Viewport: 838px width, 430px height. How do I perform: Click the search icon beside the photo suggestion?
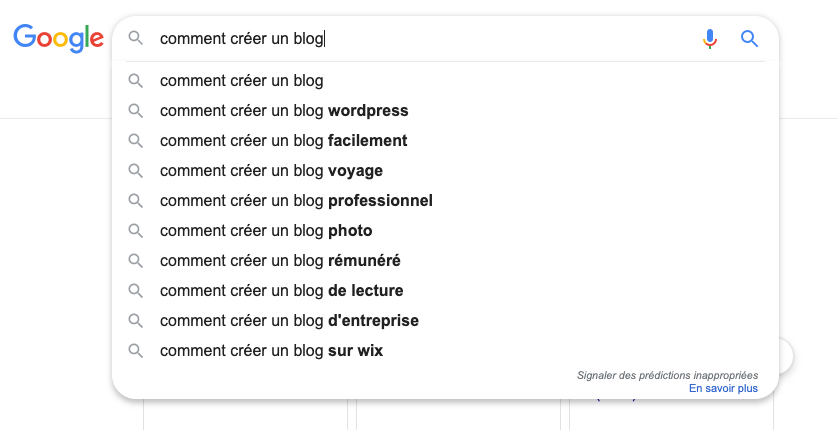click(x=136, y=231)
